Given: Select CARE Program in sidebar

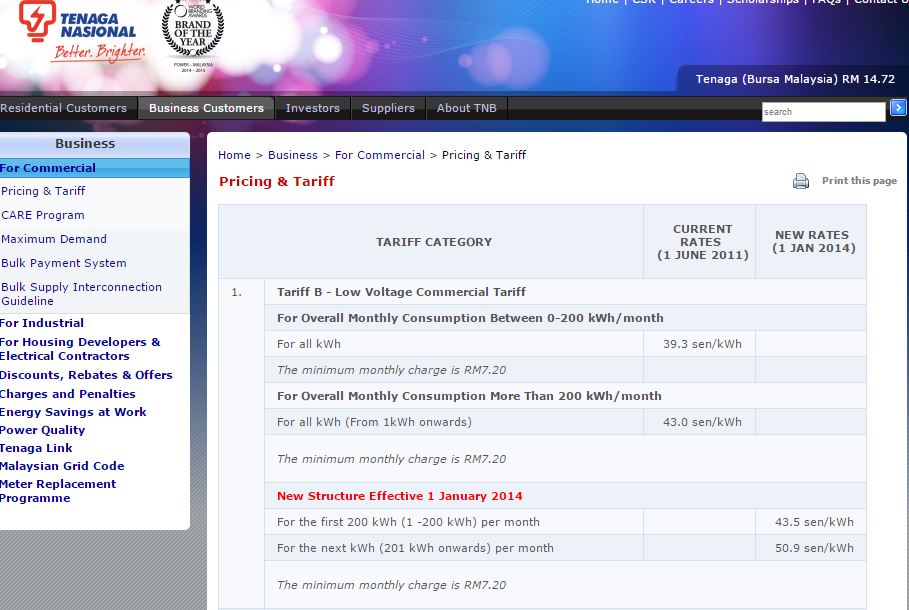Looking at the screenshot, I should tap(43, 215).
